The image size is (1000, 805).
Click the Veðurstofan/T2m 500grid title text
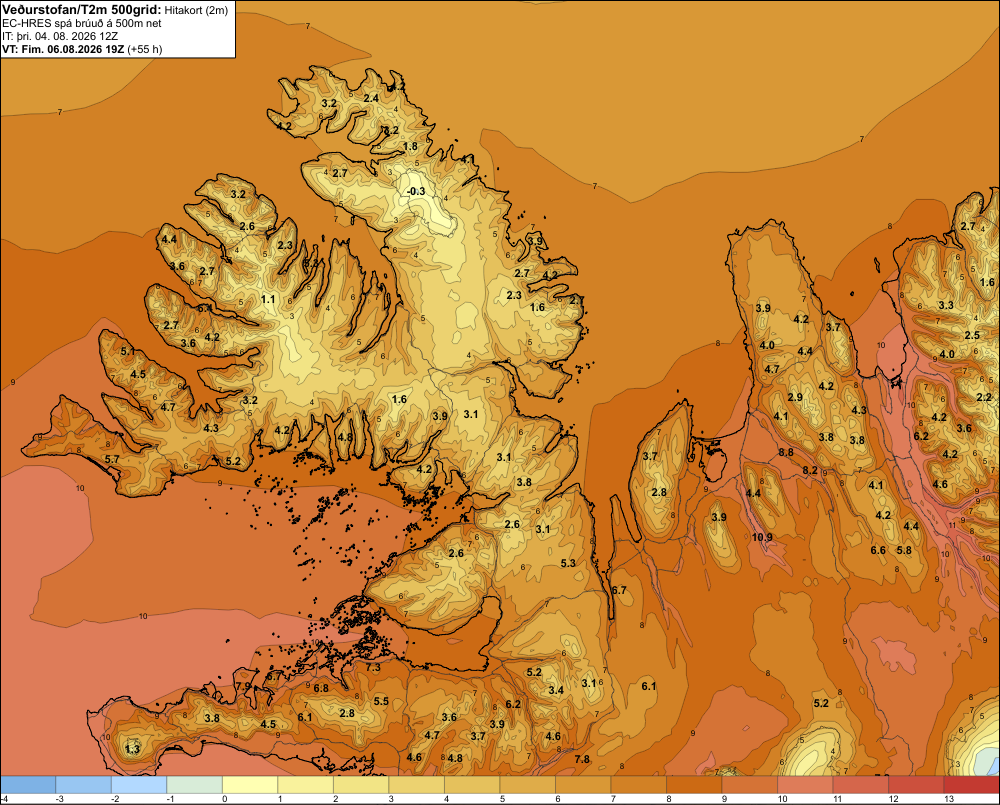(81, 10)
